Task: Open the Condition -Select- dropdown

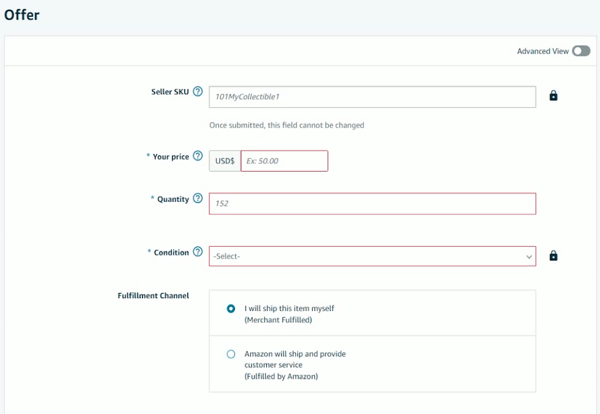Action: (372, 256)
